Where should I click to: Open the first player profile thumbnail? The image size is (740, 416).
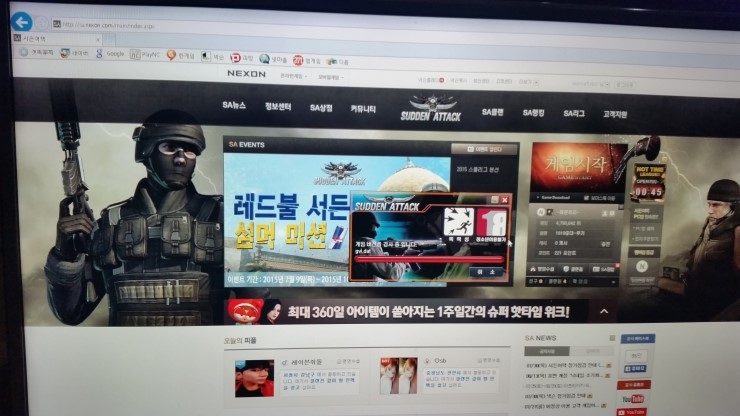[254, 378]
